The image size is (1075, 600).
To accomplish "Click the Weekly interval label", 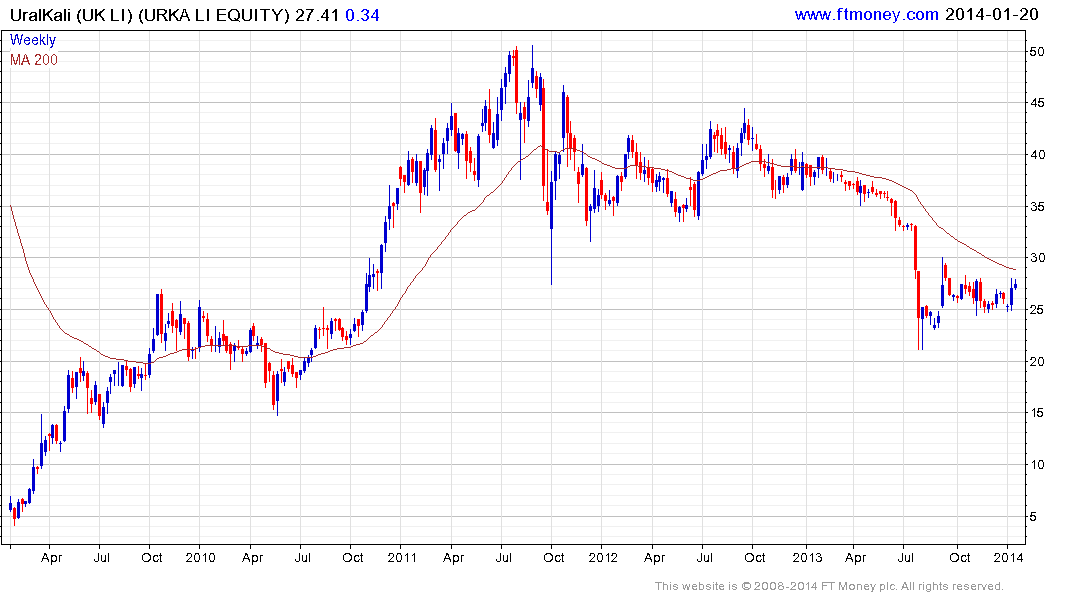I will pos(33,40).
